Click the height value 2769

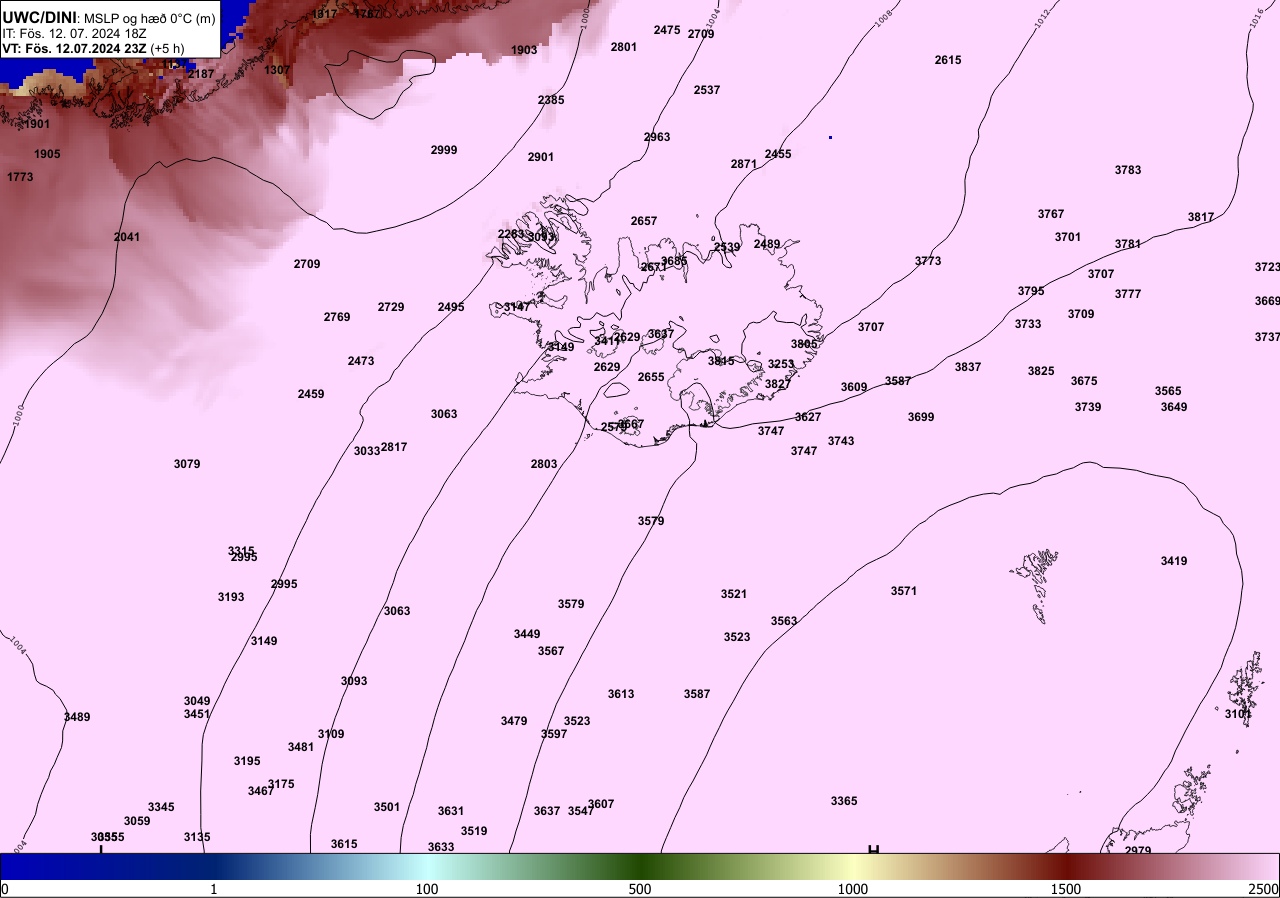tap(337, 317)
